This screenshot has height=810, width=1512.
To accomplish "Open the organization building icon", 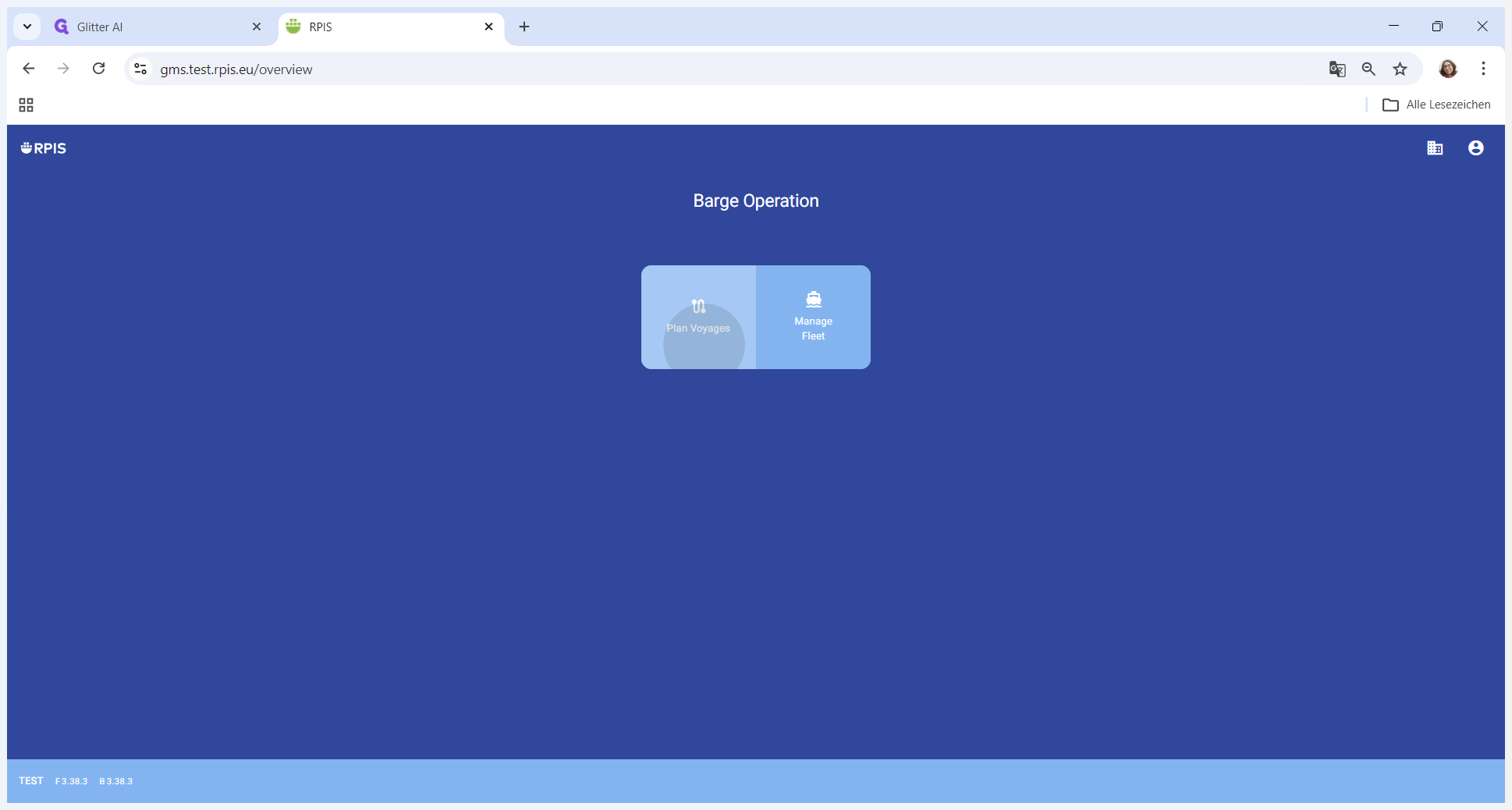I will [x=1435, y=148].
